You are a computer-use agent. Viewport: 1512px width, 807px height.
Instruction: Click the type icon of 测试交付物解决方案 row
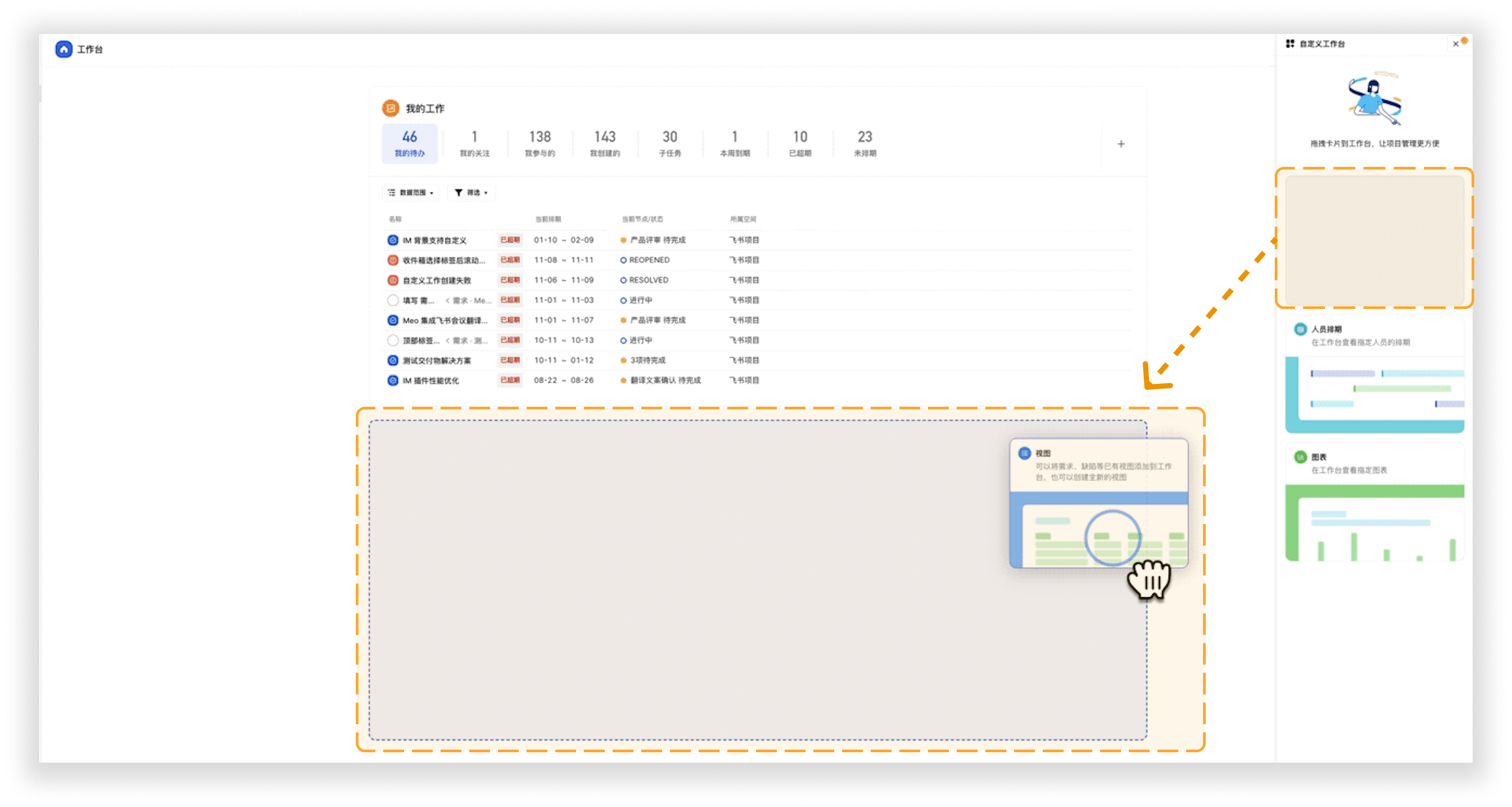[x=393, y=360]
